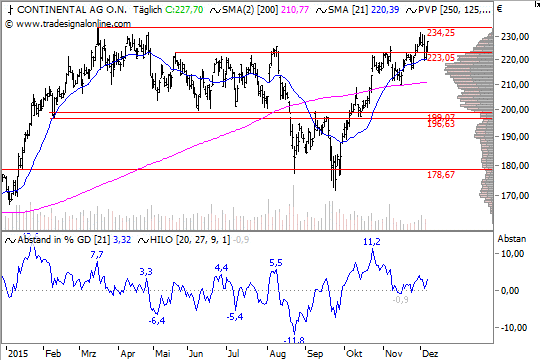The image size is (540, 360).
Task: Click the 200,00 price axis label
Action: tap(515, 110)
